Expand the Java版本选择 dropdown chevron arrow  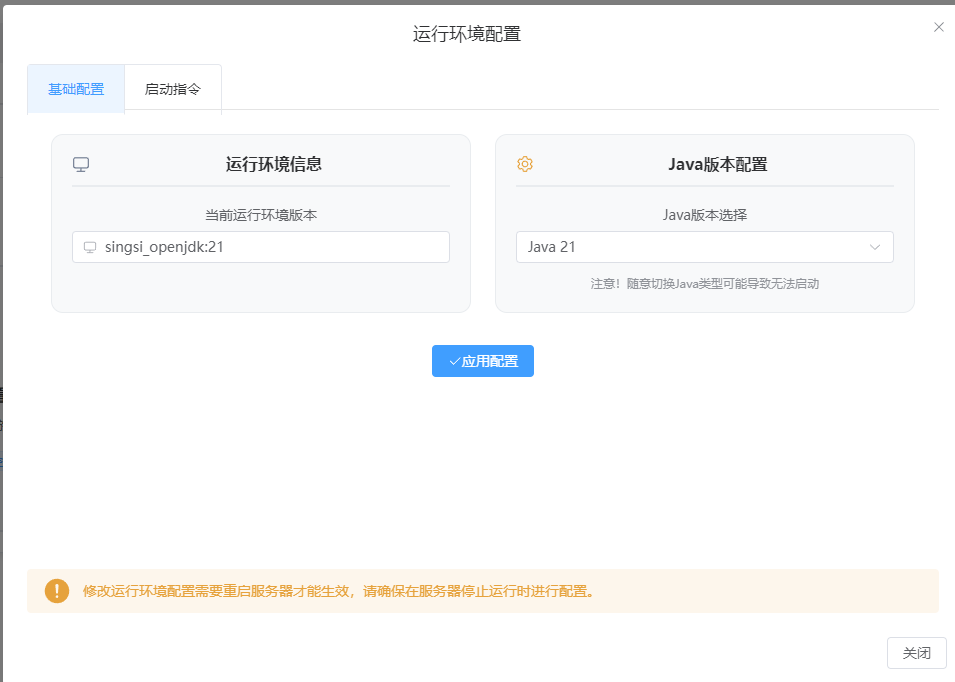(875, 247)
